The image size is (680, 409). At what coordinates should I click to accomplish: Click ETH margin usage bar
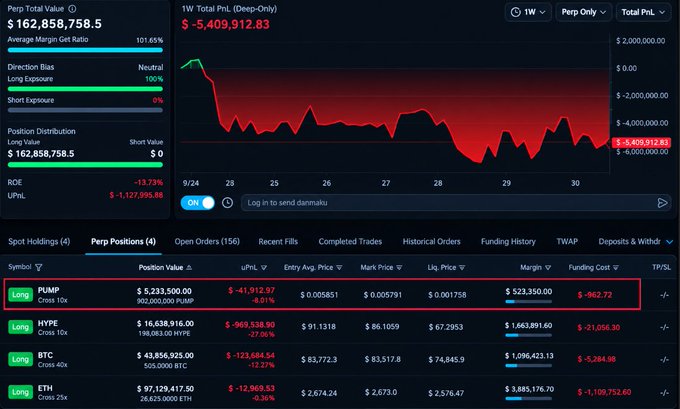pos(529,399)
